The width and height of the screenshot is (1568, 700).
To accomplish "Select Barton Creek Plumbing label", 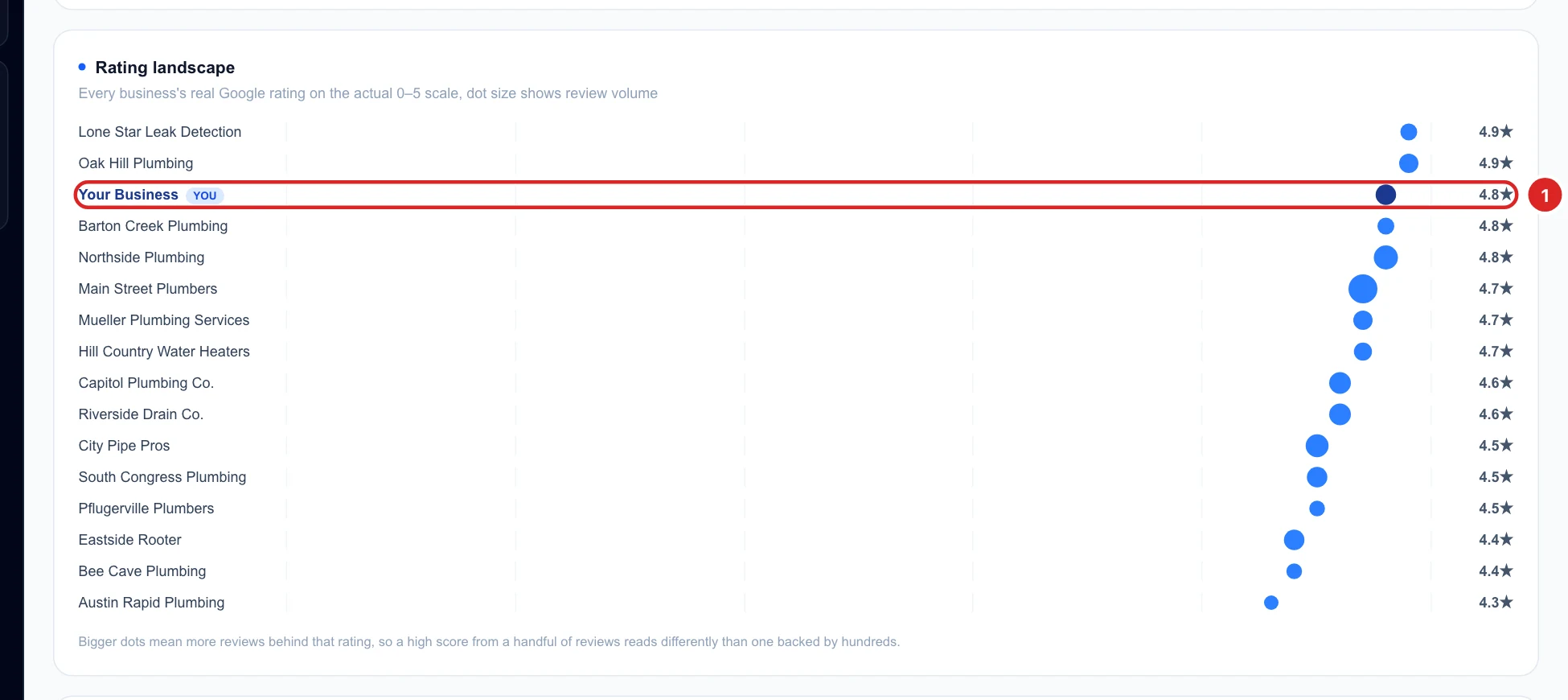I will pos(153,226).
